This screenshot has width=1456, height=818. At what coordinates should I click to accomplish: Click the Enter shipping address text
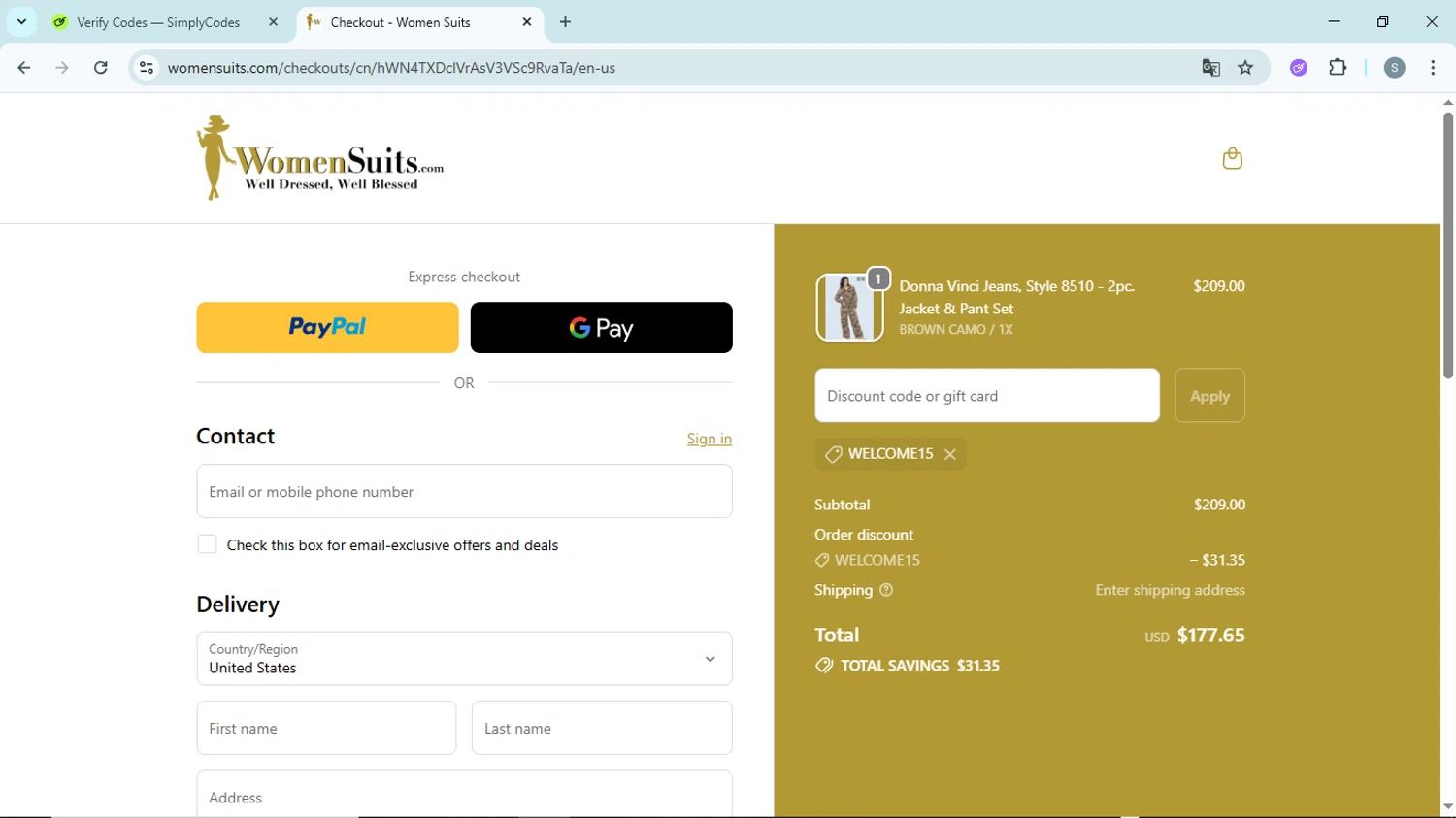pyautogui.click(x=1170, y=590)
